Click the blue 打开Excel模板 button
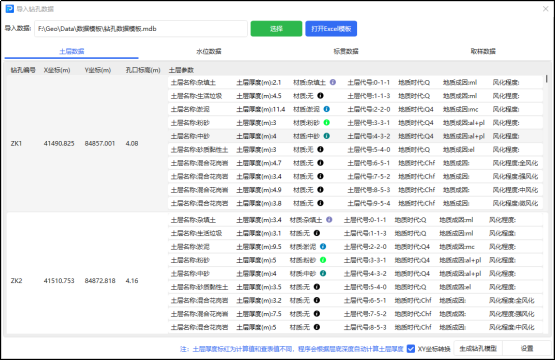Viewport: 556px width, 361px height. [x=331, y=29]
